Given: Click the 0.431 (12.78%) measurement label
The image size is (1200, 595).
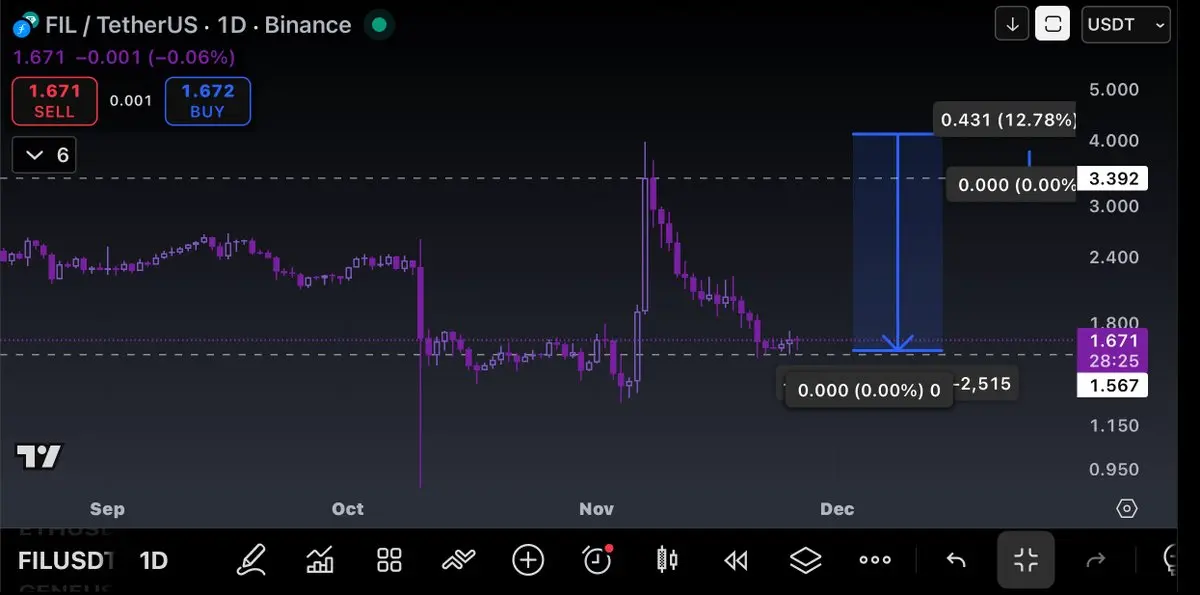Looking at the screenshot, I should point(1007,120).
